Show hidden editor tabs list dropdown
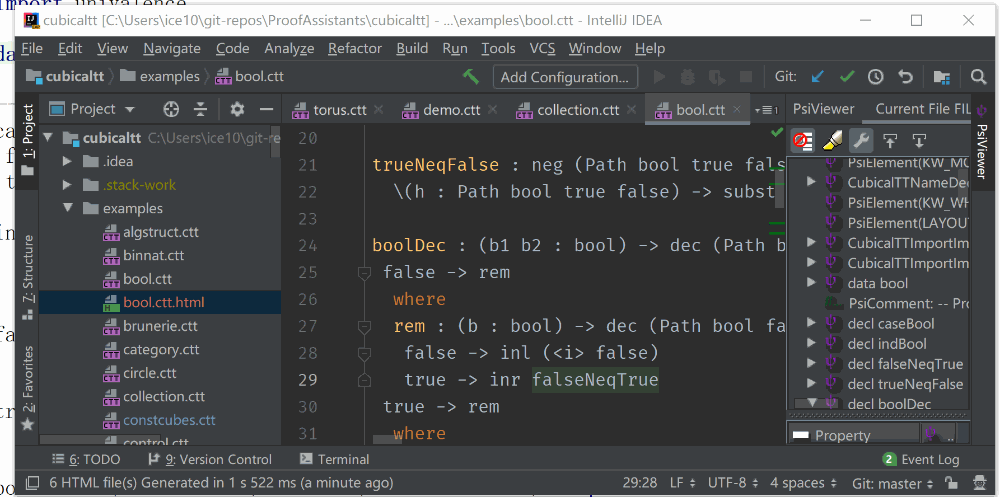Image resolution: width=1000 pixels, height=497 pixels. tap(766, 110)
